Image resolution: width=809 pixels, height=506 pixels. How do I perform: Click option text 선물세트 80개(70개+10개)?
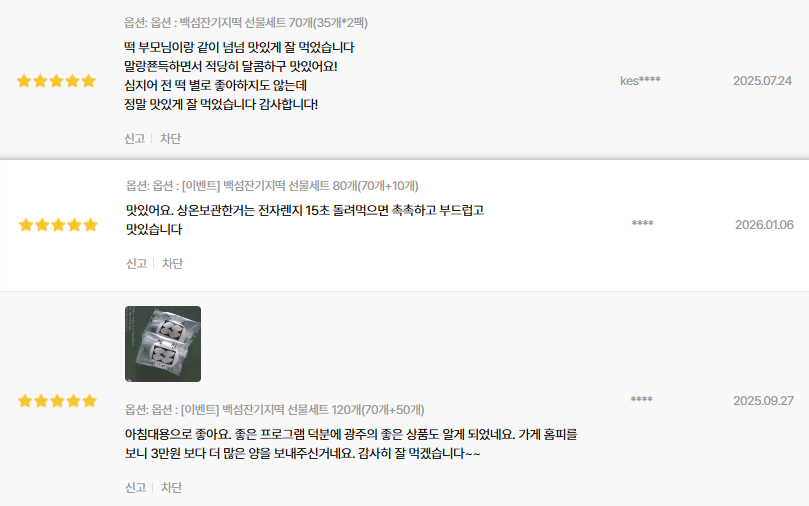coord(353,186)
